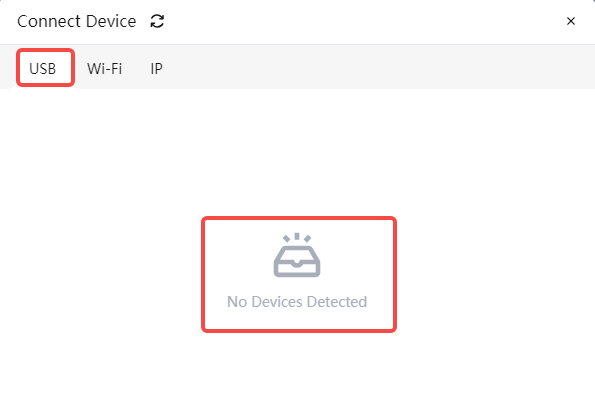Click the empty tab strip right of IP
The height and width of the screenshot is (420, 595).
(x=379, y=67)
